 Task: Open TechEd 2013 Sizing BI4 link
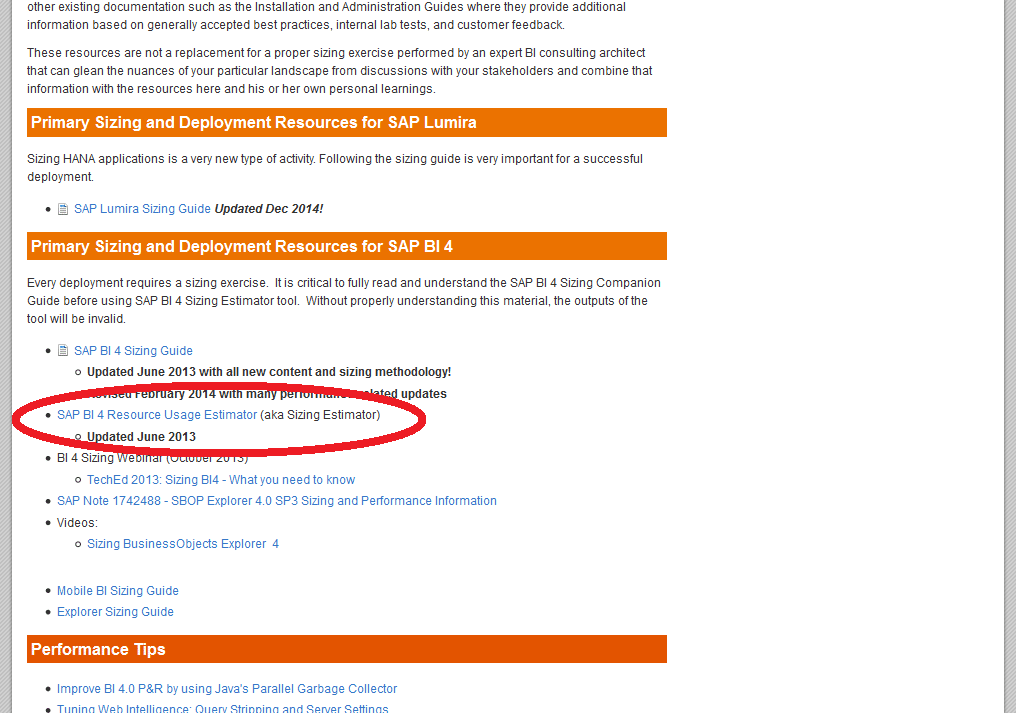click(221, 480)
